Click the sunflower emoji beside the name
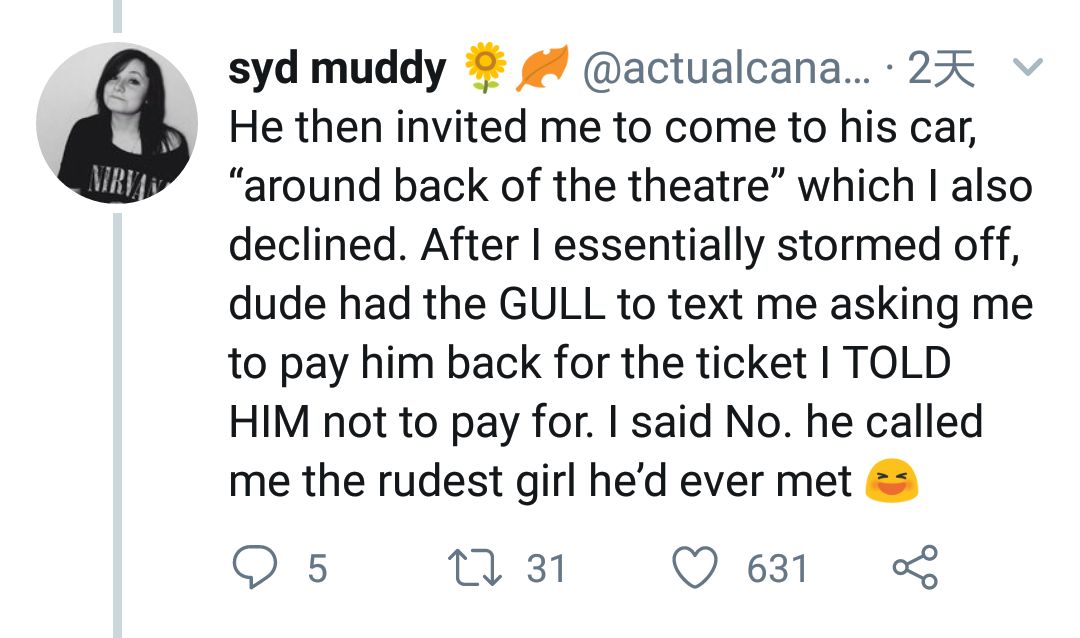Image resolution: width=1080 pixels, height=638 pixels. click(484, 70)
